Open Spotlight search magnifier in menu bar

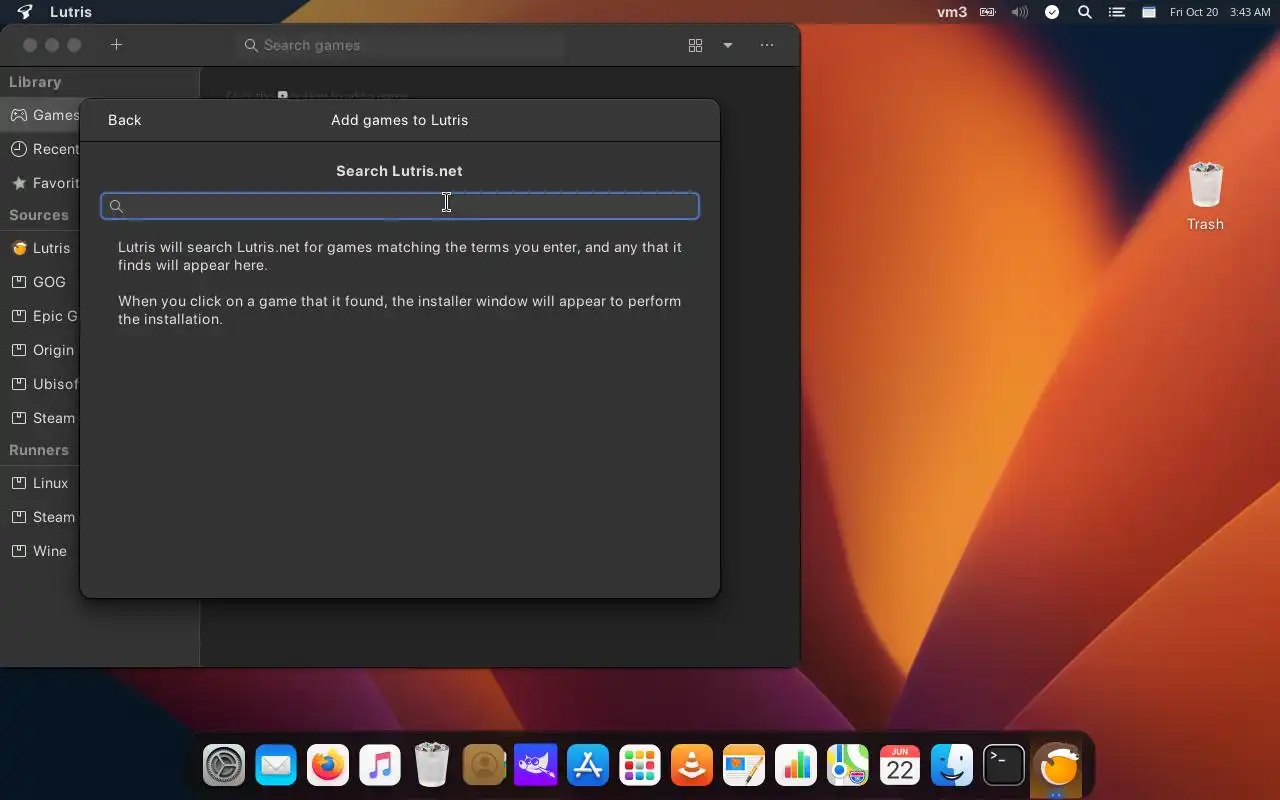pos(1085,12)
